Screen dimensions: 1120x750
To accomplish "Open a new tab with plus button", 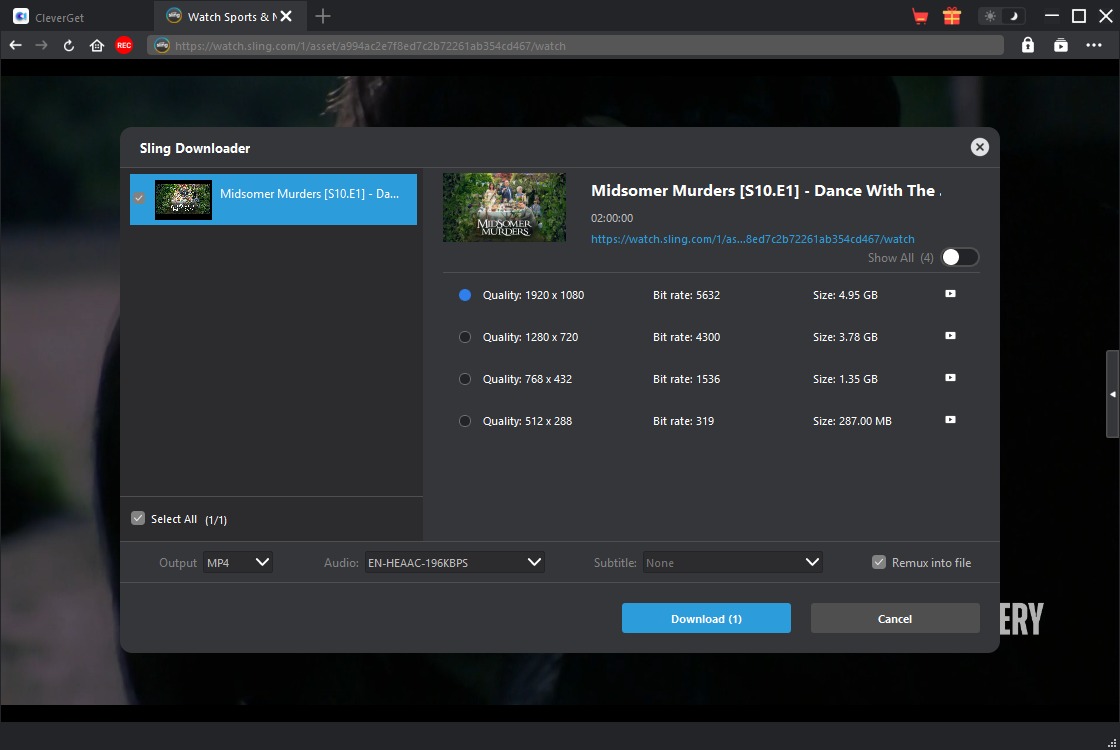I will (x=323, y=16).
